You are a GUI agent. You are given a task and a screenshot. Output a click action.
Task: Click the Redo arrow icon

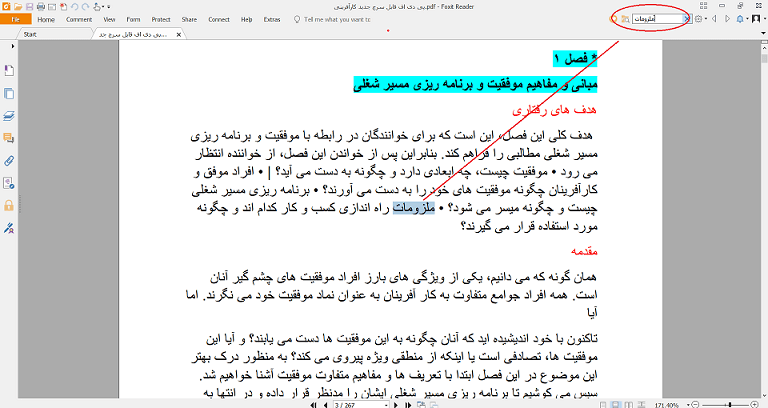click(x=85, y=7)
